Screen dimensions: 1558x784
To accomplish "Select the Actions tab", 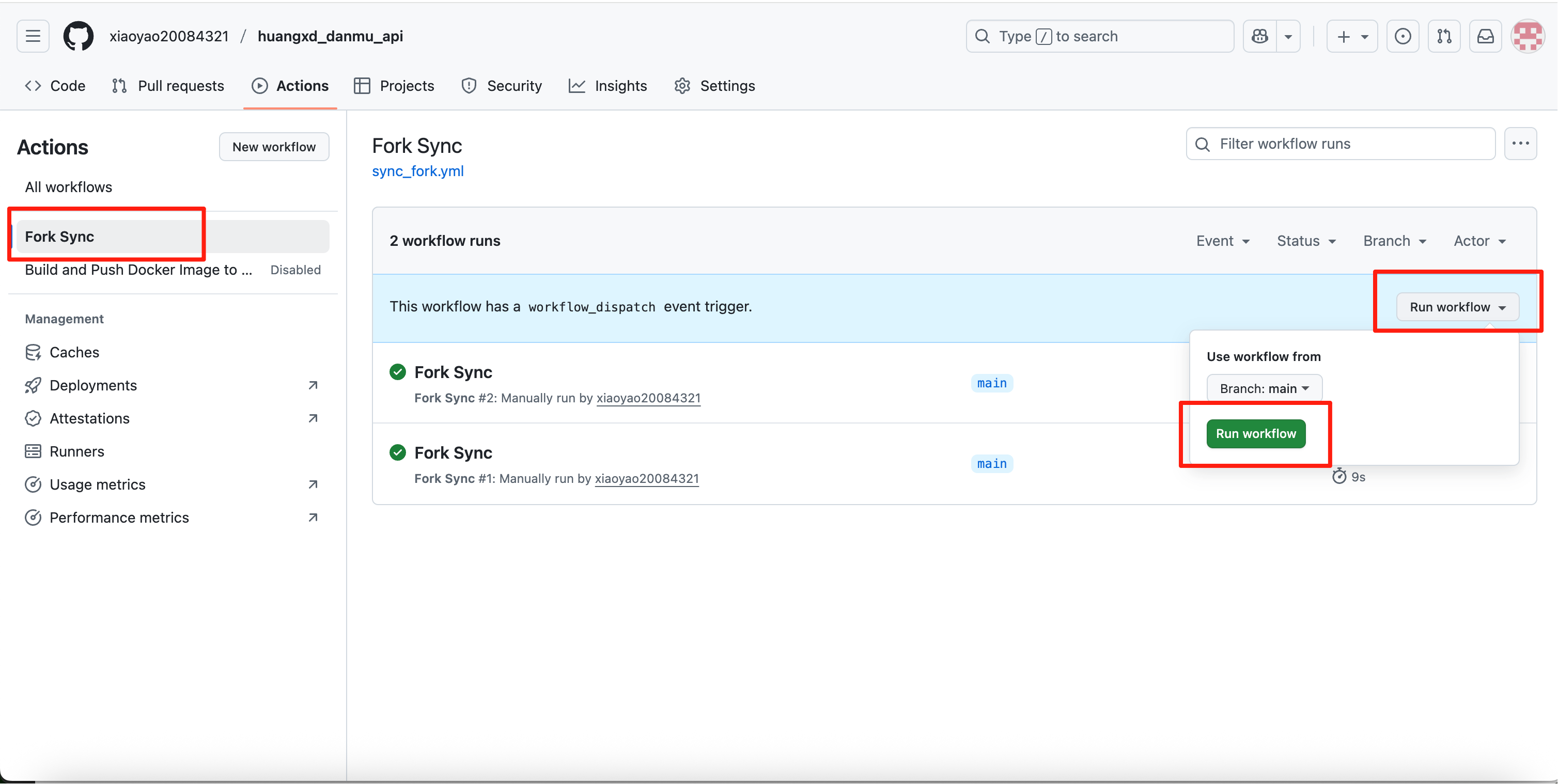I will coord(290,86).
